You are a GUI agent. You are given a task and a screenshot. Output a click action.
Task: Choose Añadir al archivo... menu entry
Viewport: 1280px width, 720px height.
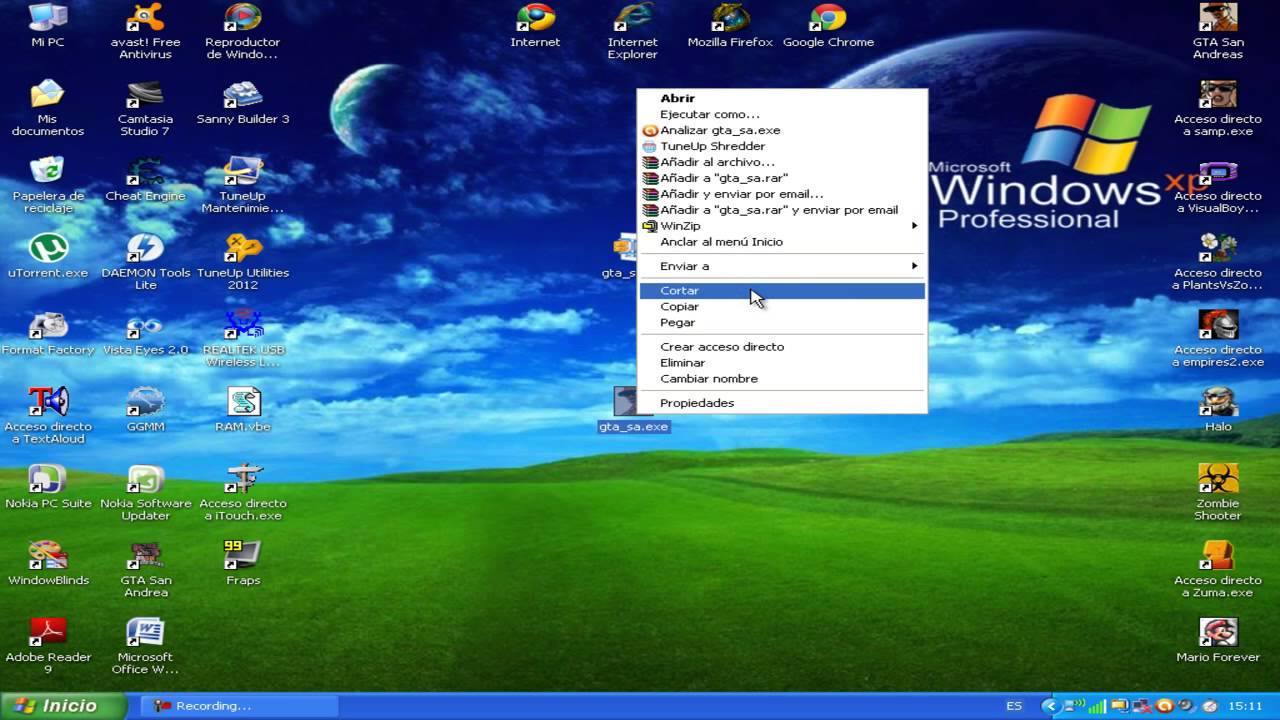pos(782,162)
